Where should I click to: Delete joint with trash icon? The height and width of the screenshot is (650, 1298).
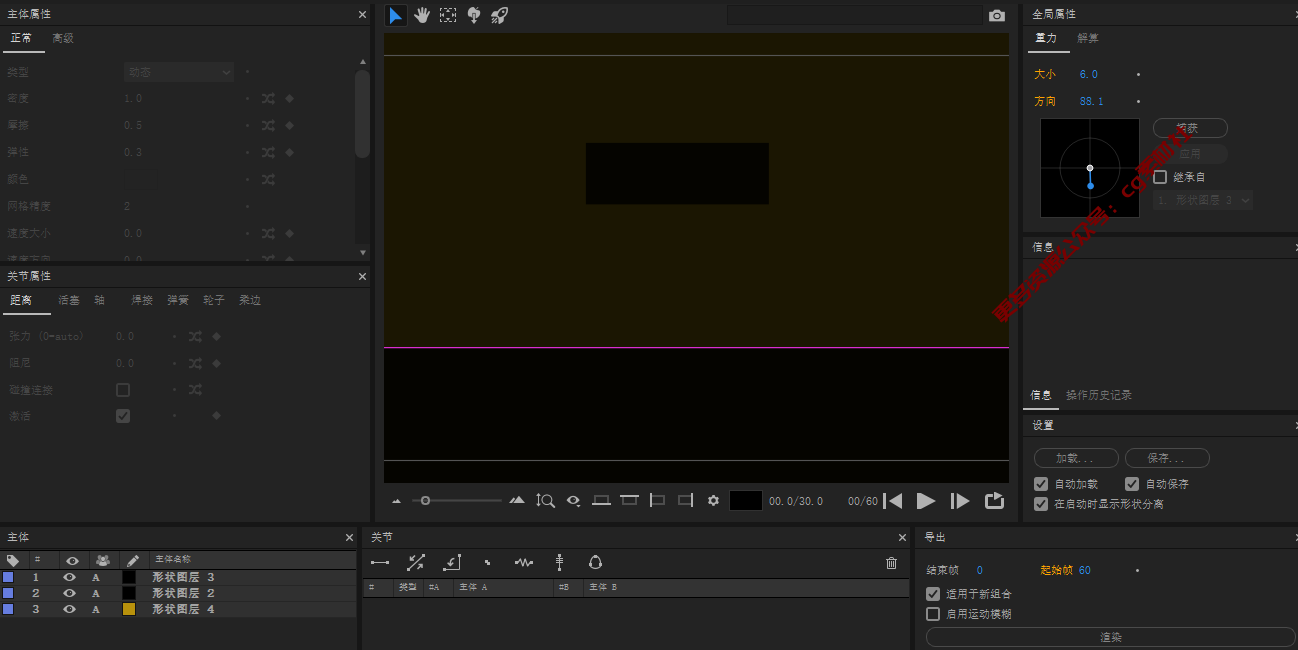click(x=892, y=563)
